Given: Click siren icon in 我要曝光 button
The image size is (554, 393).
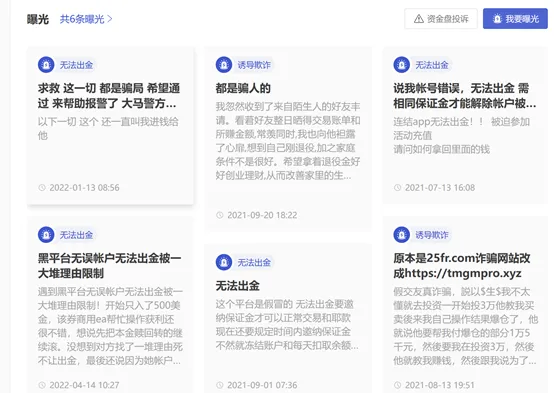Looking at the screenshot, I should (x=497, y=19).
